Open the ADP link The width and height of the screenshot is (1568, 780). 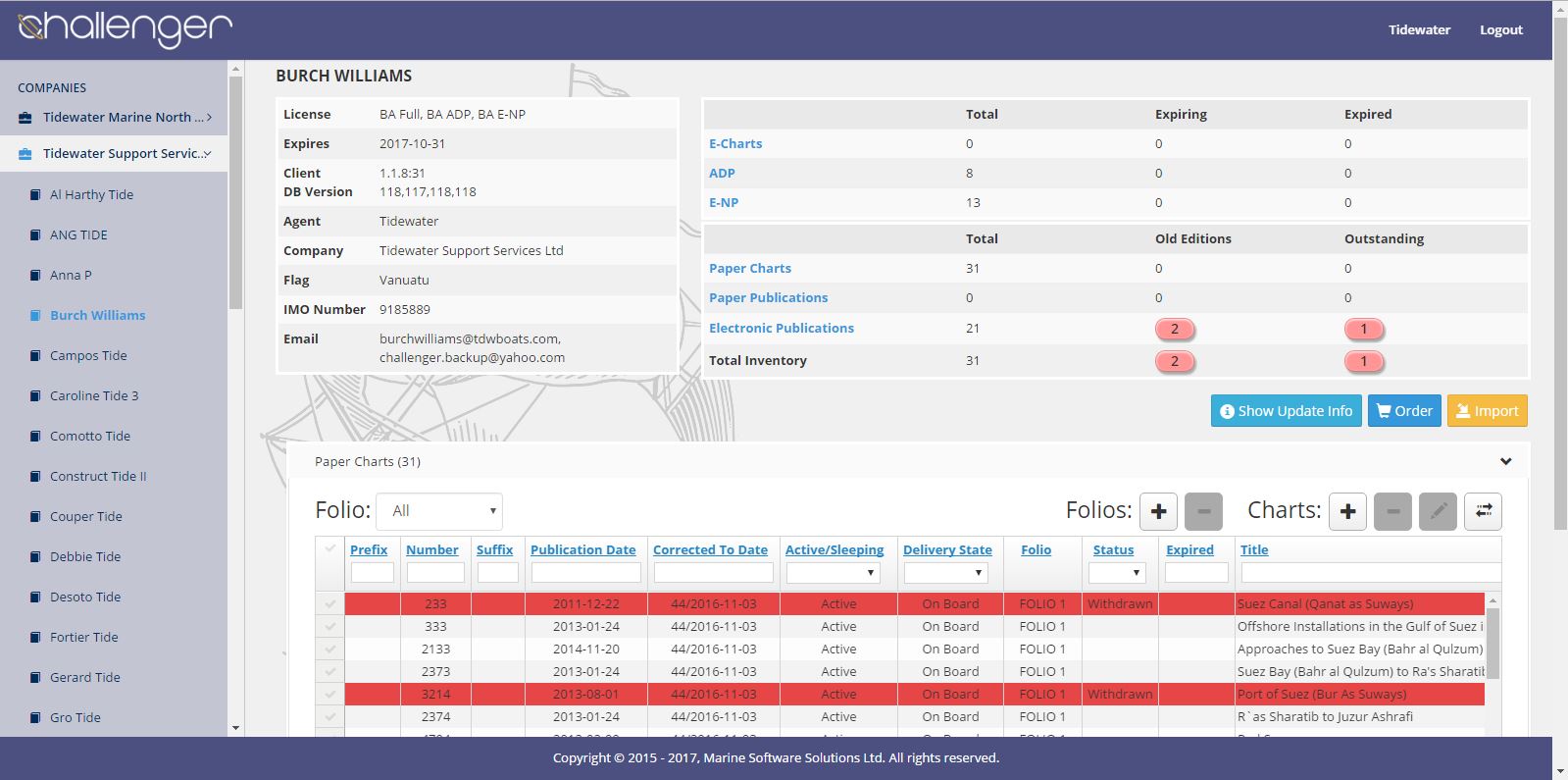[x=722, y=174]
